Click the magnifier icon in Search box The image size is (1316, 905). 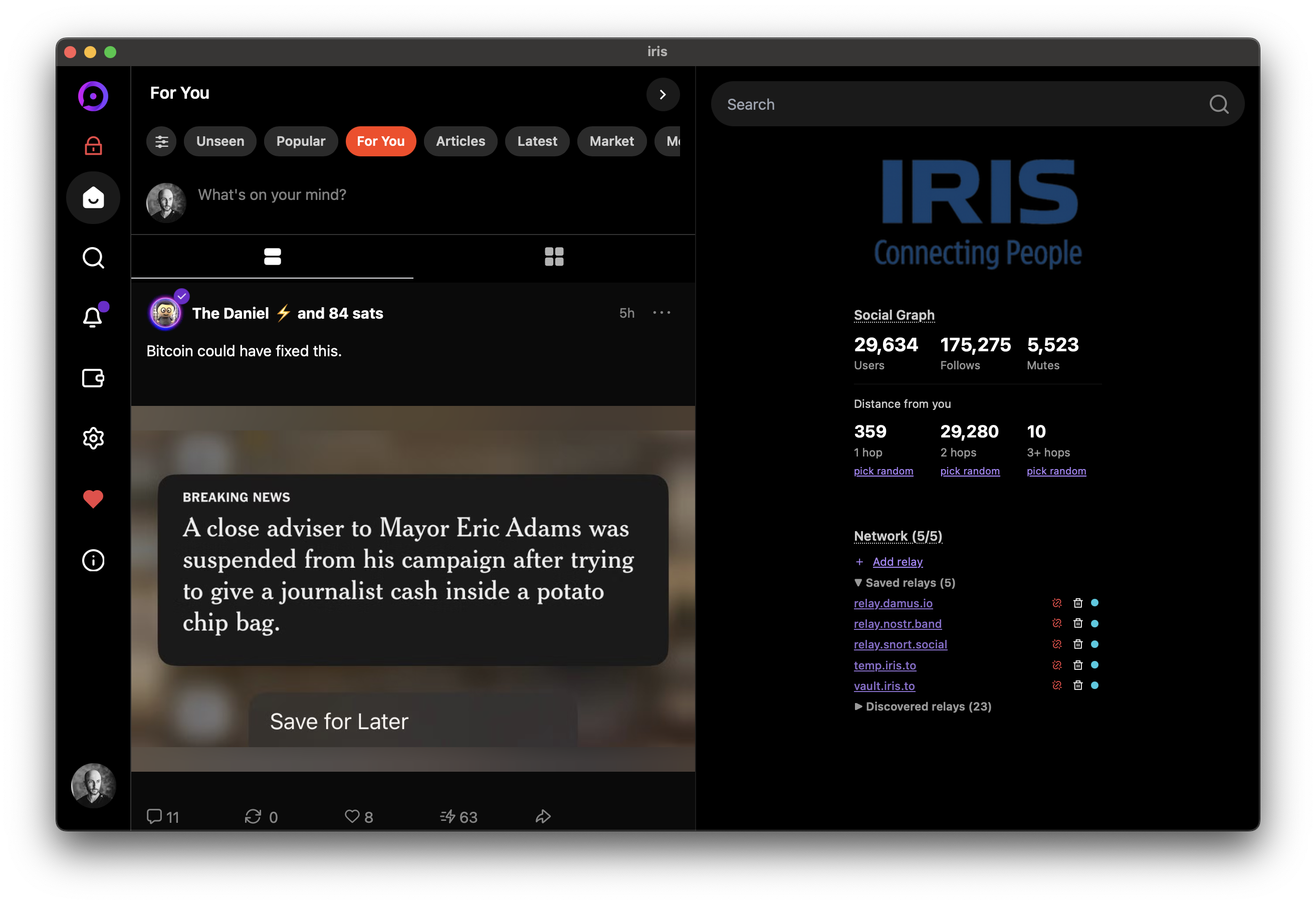coord(1218,104)
